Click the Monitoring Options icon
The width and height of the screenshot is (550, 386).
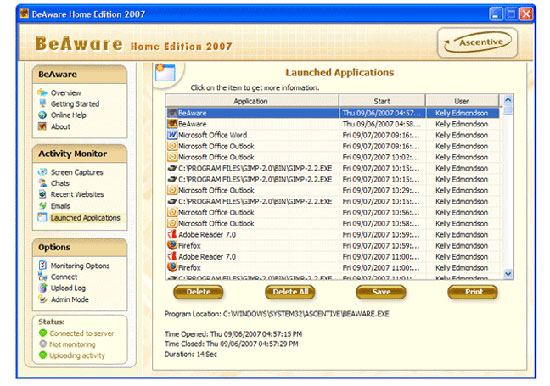coord(42,265)
